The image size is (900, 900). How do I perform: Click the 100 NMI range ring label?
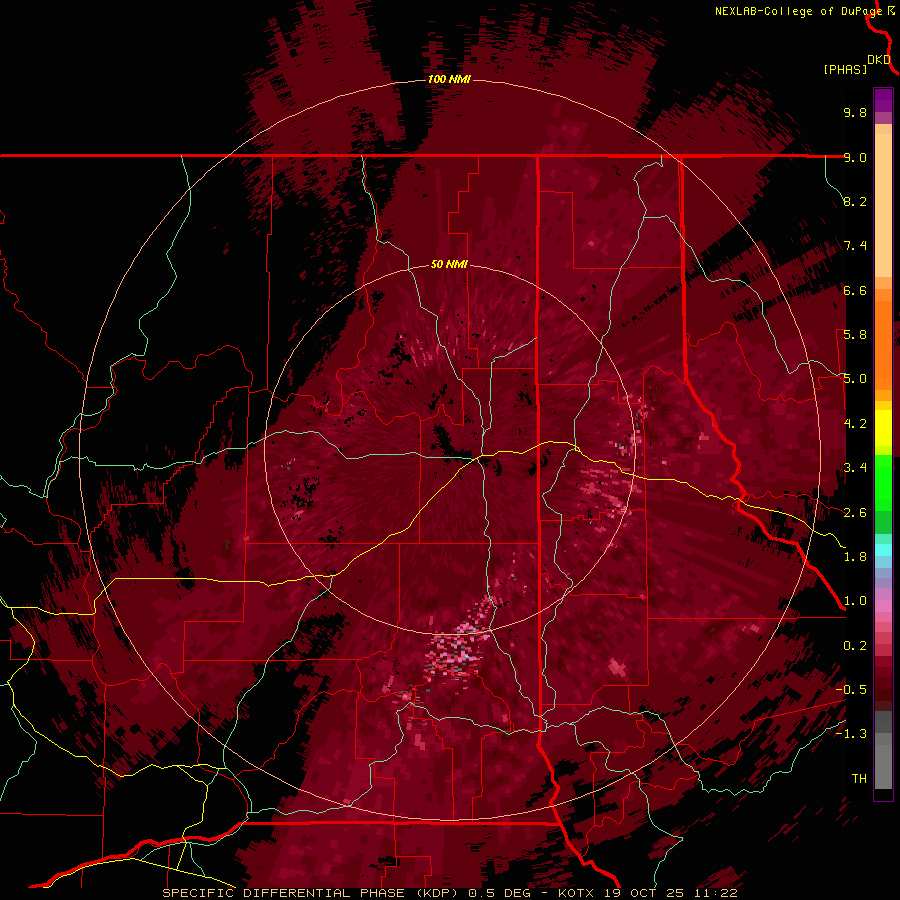tap(449, 79)
